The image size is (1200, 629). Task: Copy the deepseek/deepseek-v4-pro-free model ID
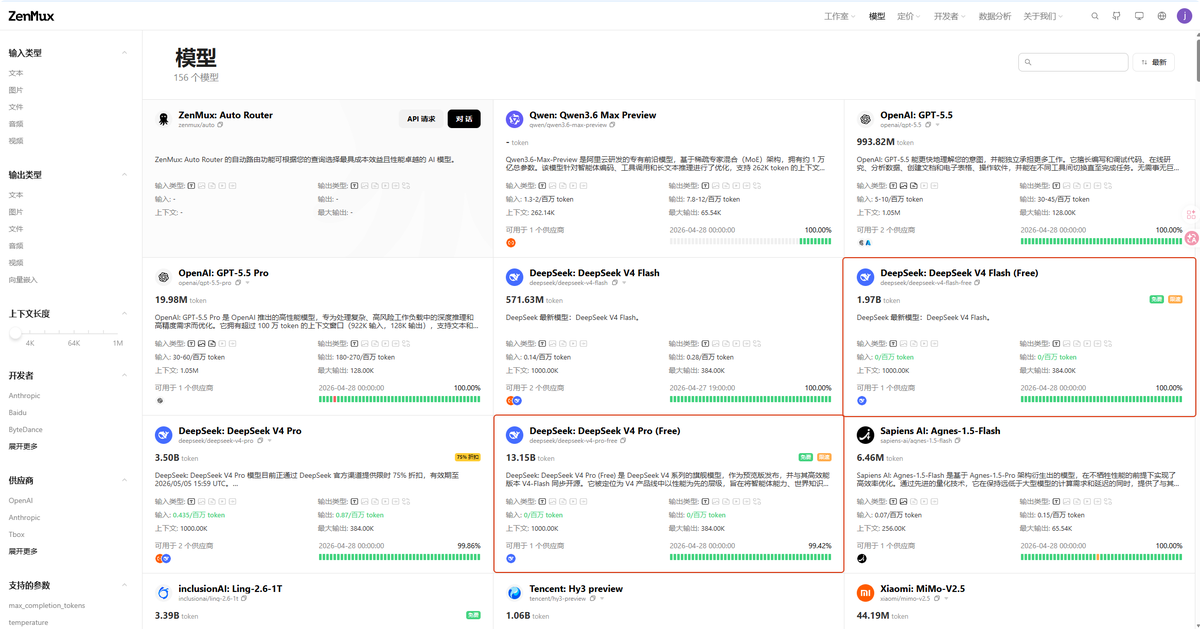pos(622,441)
